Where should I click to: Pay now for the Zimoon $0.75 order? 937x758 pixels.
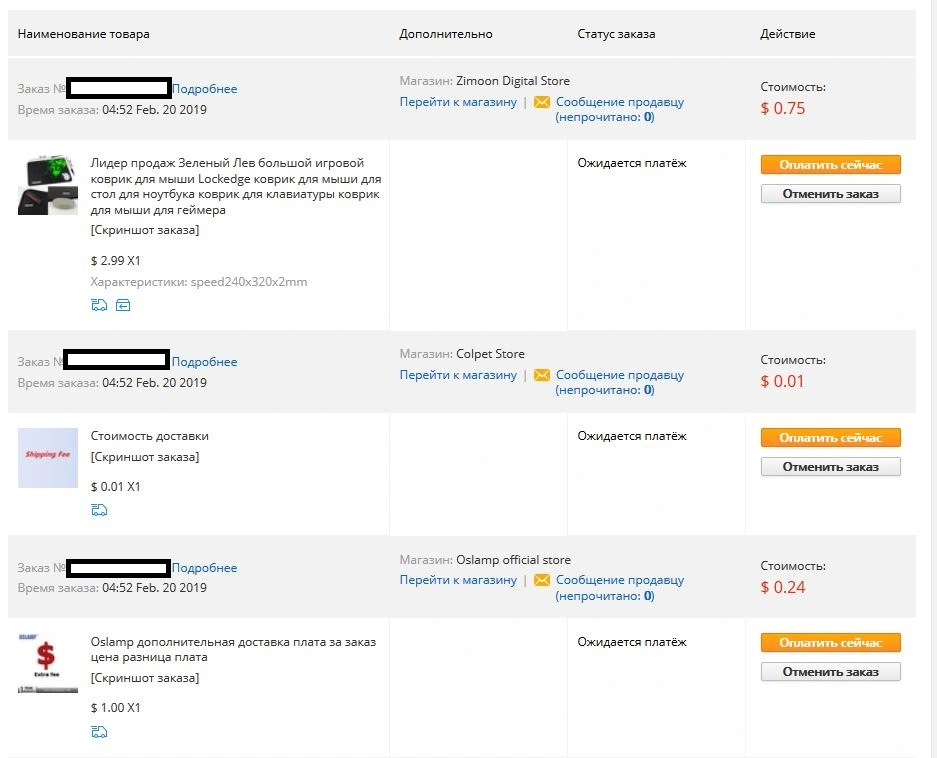click(831, 165)
